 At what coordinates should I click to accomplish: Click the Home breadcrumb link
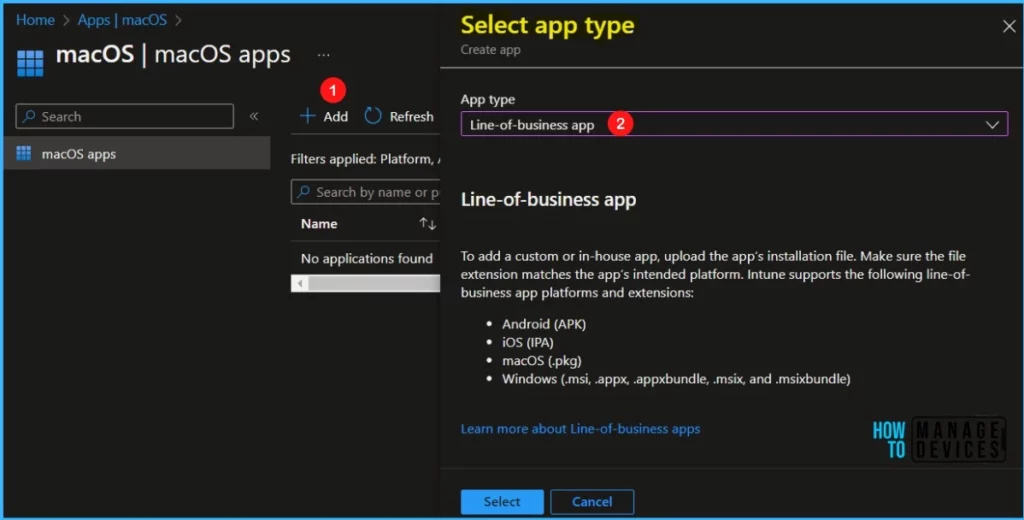pyautogui.click(x=35, y=20)
